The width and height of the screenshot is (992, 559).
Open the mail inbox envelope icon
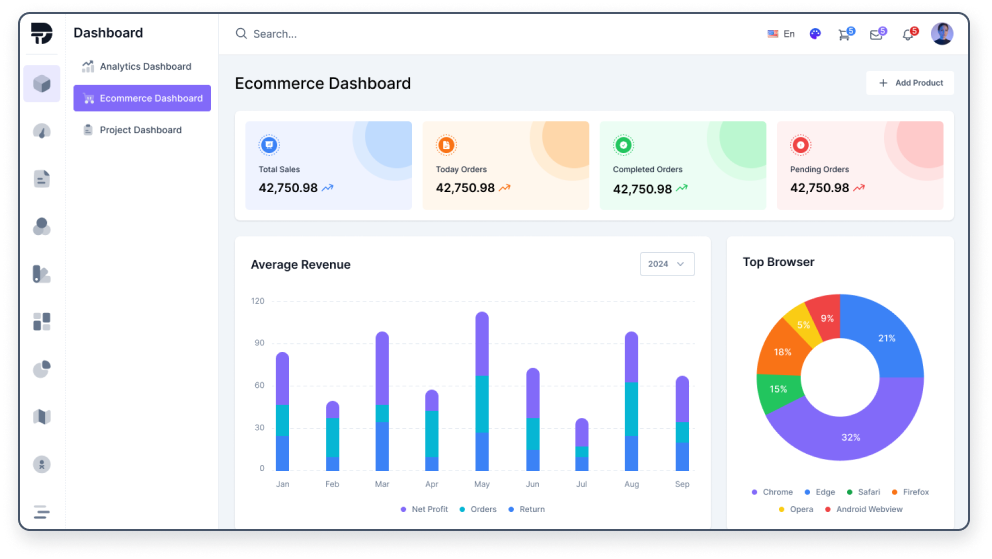tap(877, 34)
